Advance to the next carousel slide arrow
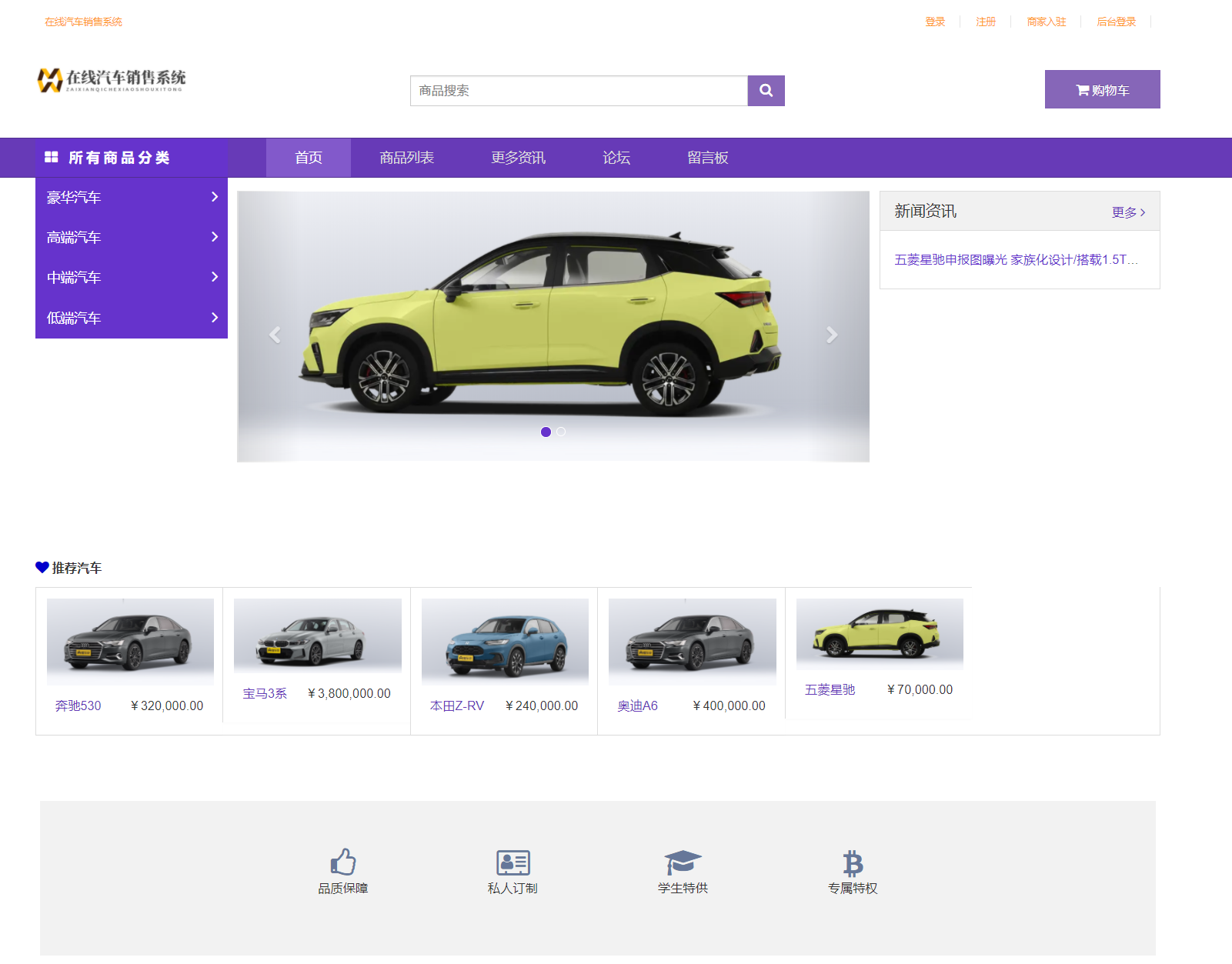Viewport: 1232px width, 964px height. tap(831, 335)
